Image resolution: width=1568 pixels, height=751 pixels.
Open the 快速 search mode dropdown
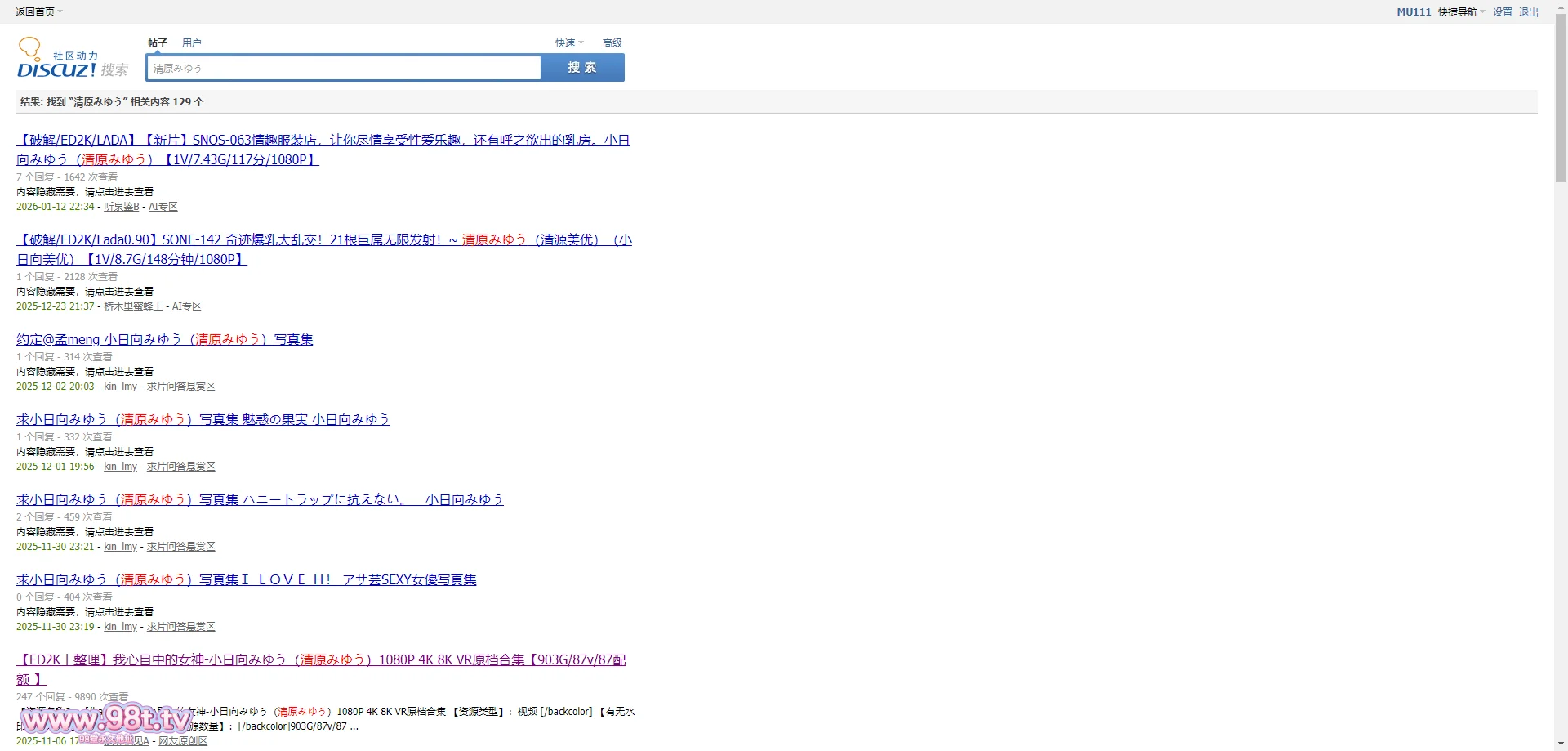point(568,42)
